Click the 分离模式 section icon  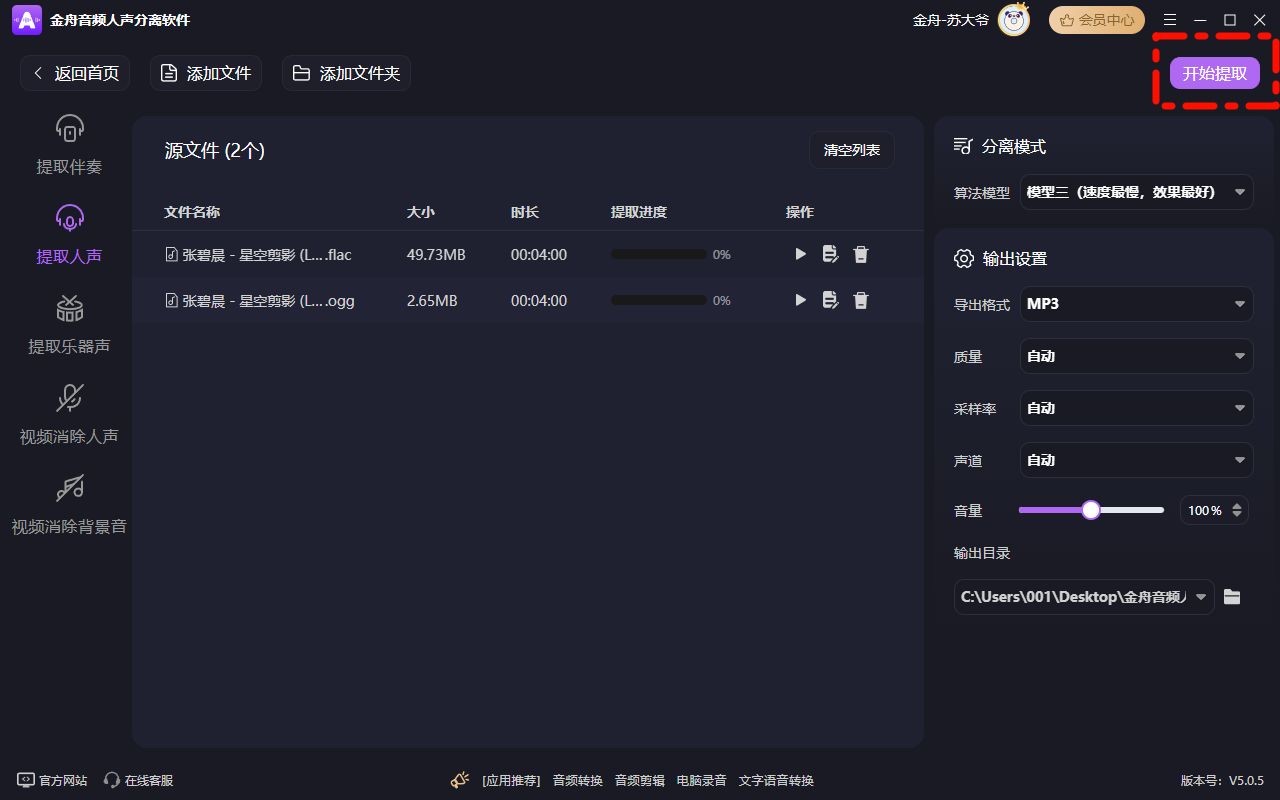click(x=963, y=146)
